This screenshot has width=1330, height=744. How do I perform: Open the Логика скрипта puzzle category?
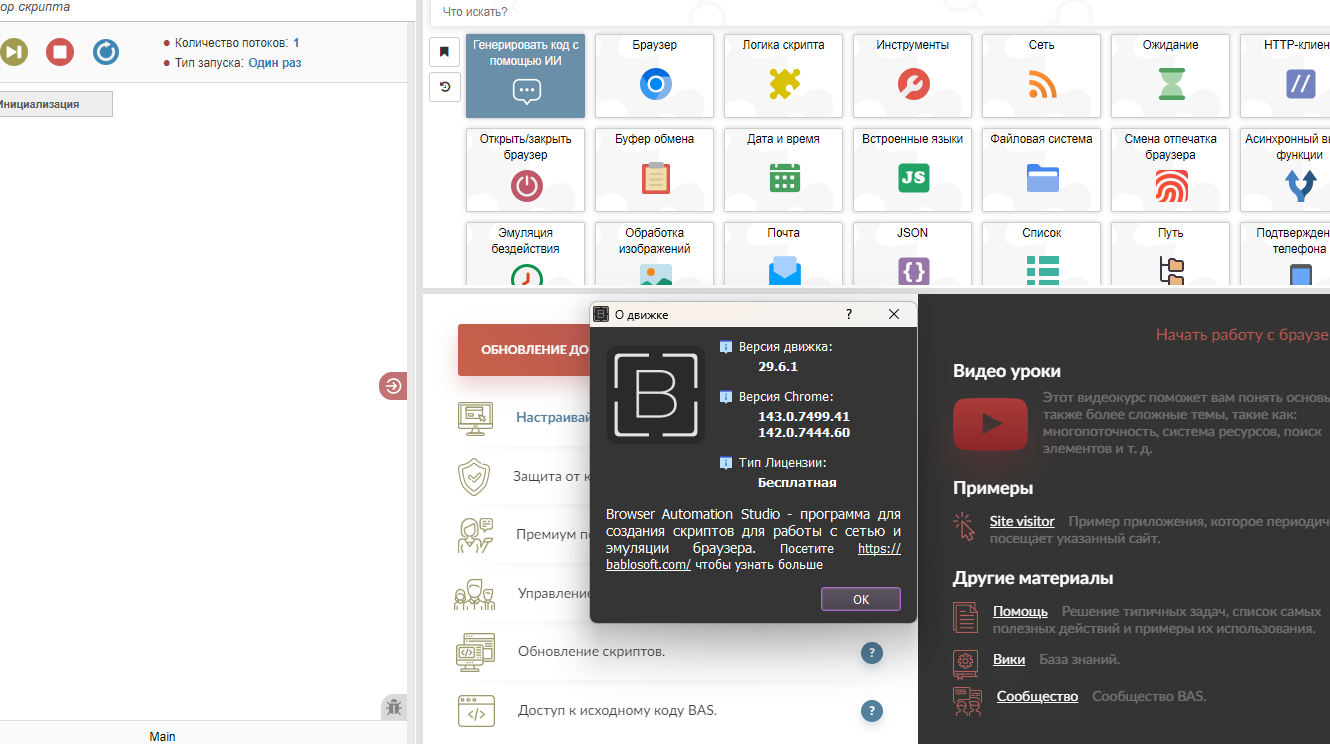[x=783, y=76]
